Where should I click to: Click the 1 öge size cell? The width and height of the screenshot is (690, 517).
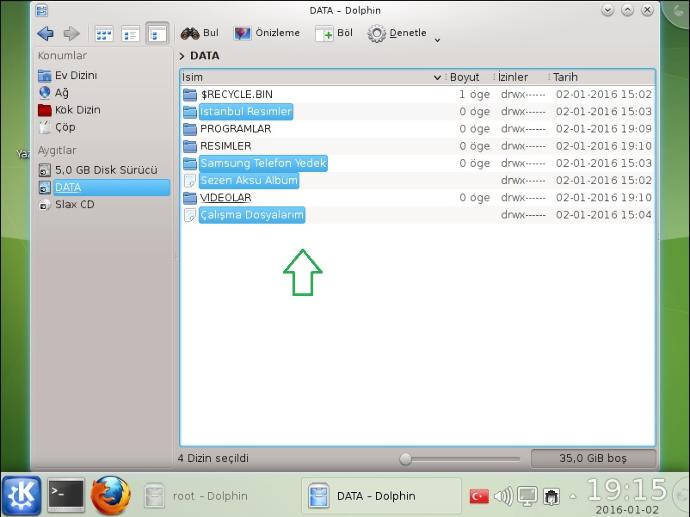click(x=474, y=94)
